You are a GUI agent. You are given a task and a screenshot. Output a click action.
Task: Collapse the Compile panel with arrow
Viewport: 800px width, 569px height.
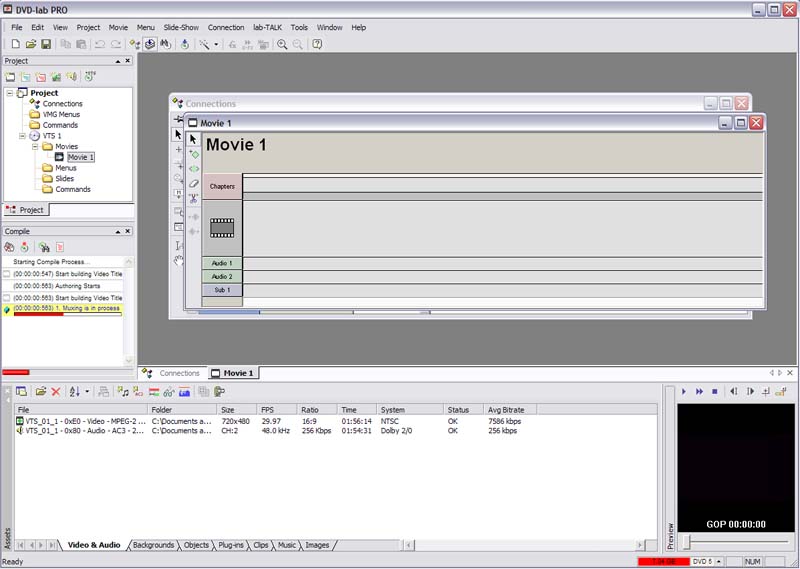pos(118,232)
